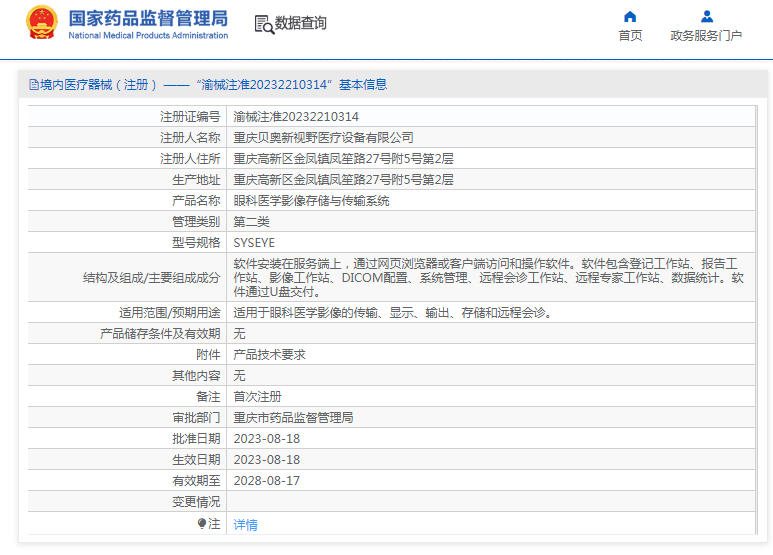Viewport: 773px width, 555px height.
Task: Click the 政务服务门户 person icon
Action: (706, 17)
